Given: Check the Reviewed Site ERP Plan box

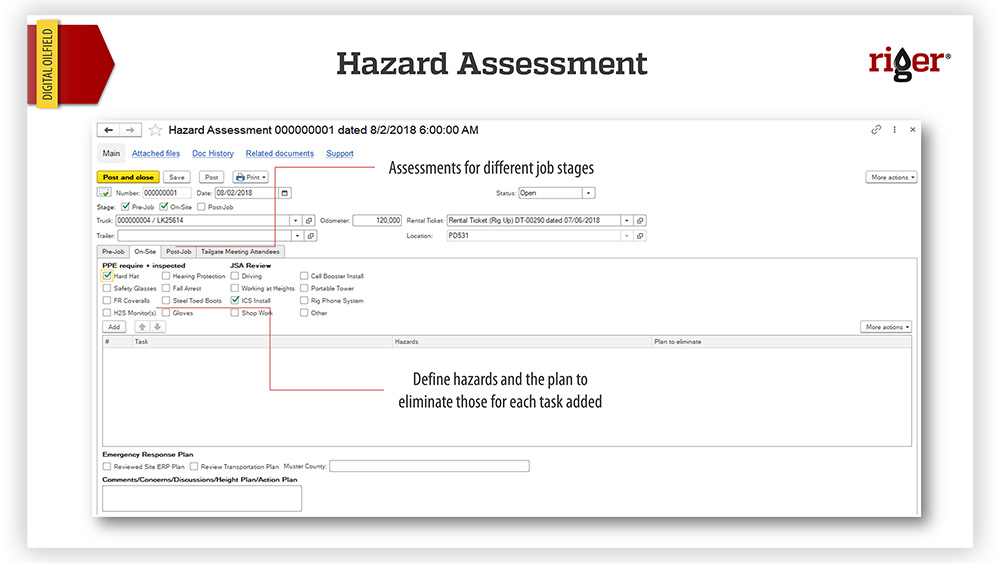Looking at the screenshot, I should tap(107, 466).
